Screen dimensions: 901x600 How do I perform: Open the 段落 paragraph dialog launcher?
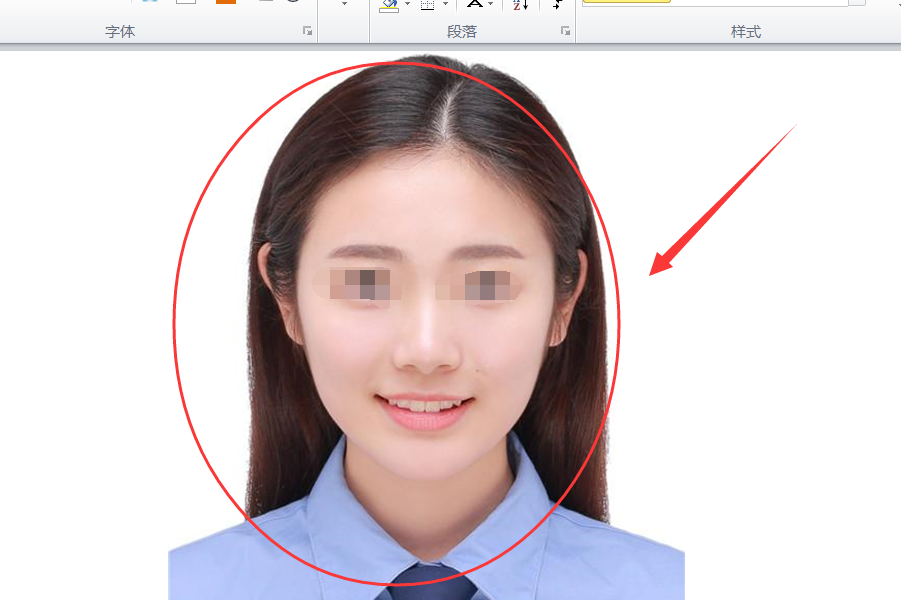tap(565, 31)
